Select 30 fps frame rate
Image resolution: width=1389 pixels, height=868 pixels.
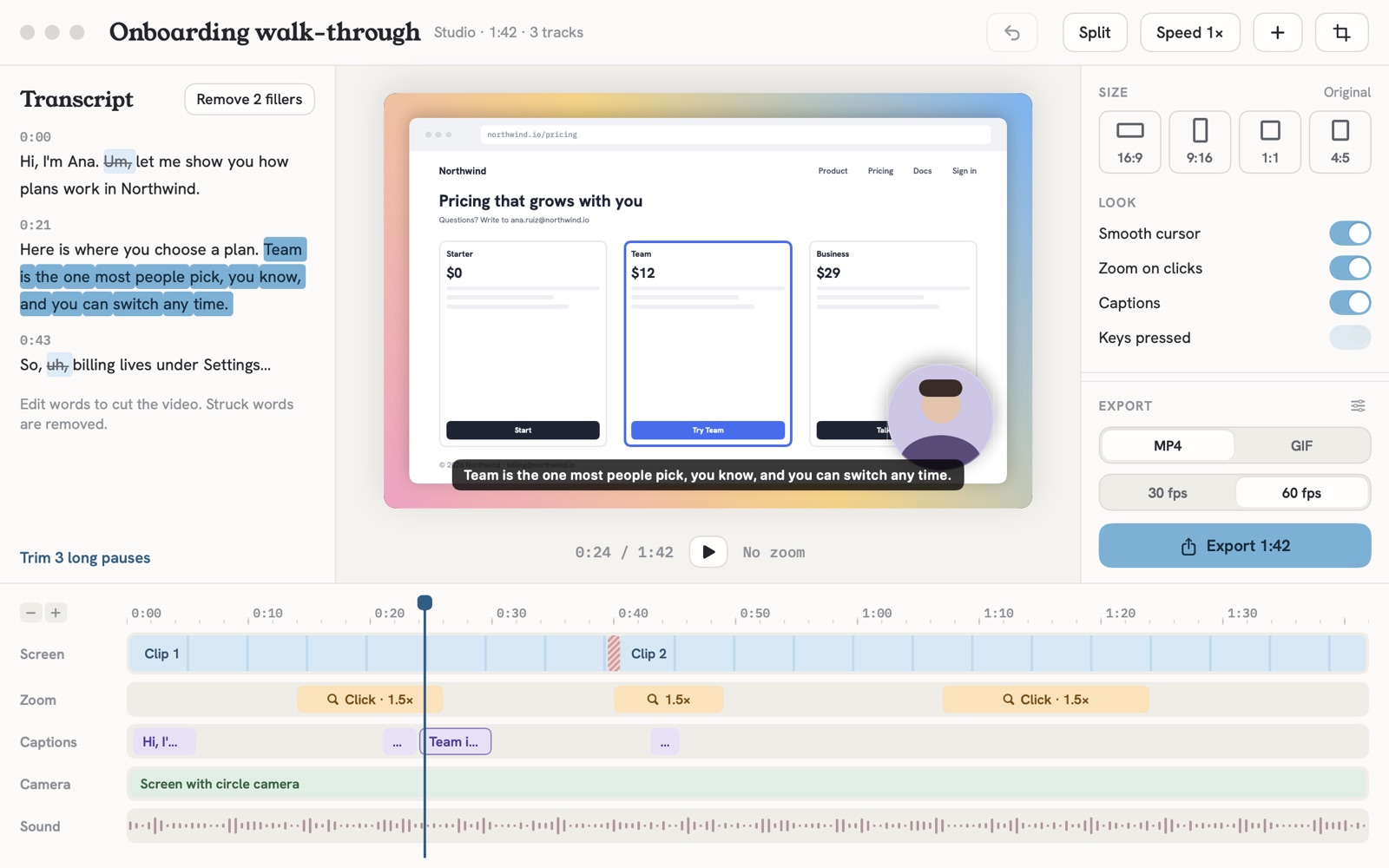1168,493
